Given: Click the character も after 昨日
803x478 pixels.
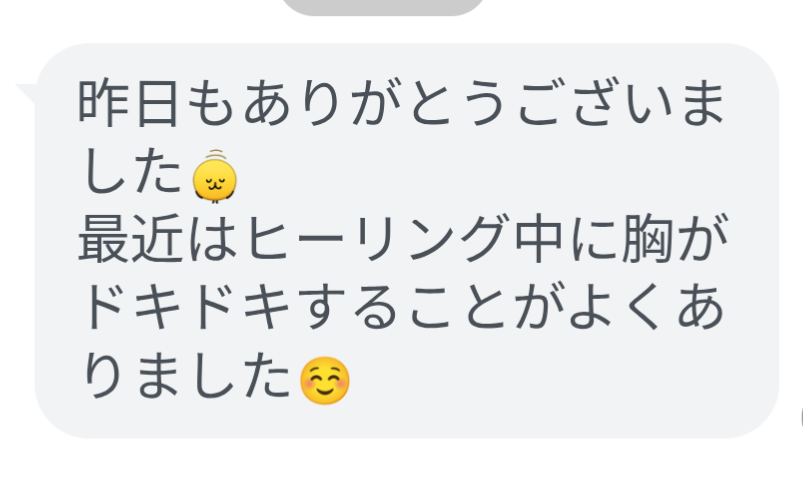Looking at the screenshot, I should coord(210,103).
